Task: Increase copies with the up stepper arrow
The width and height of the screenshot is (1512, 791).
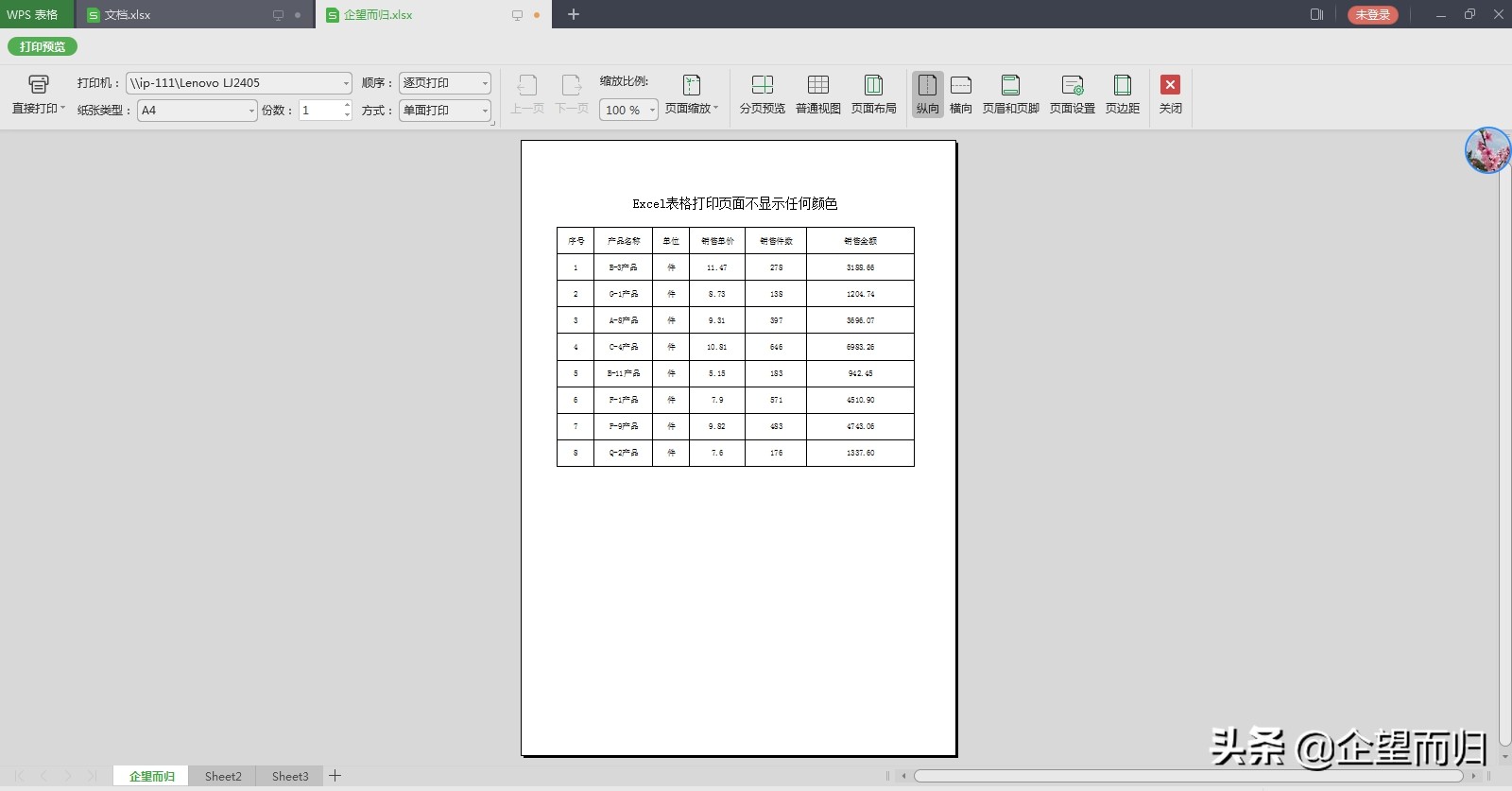Action: [x=347, y=105]
